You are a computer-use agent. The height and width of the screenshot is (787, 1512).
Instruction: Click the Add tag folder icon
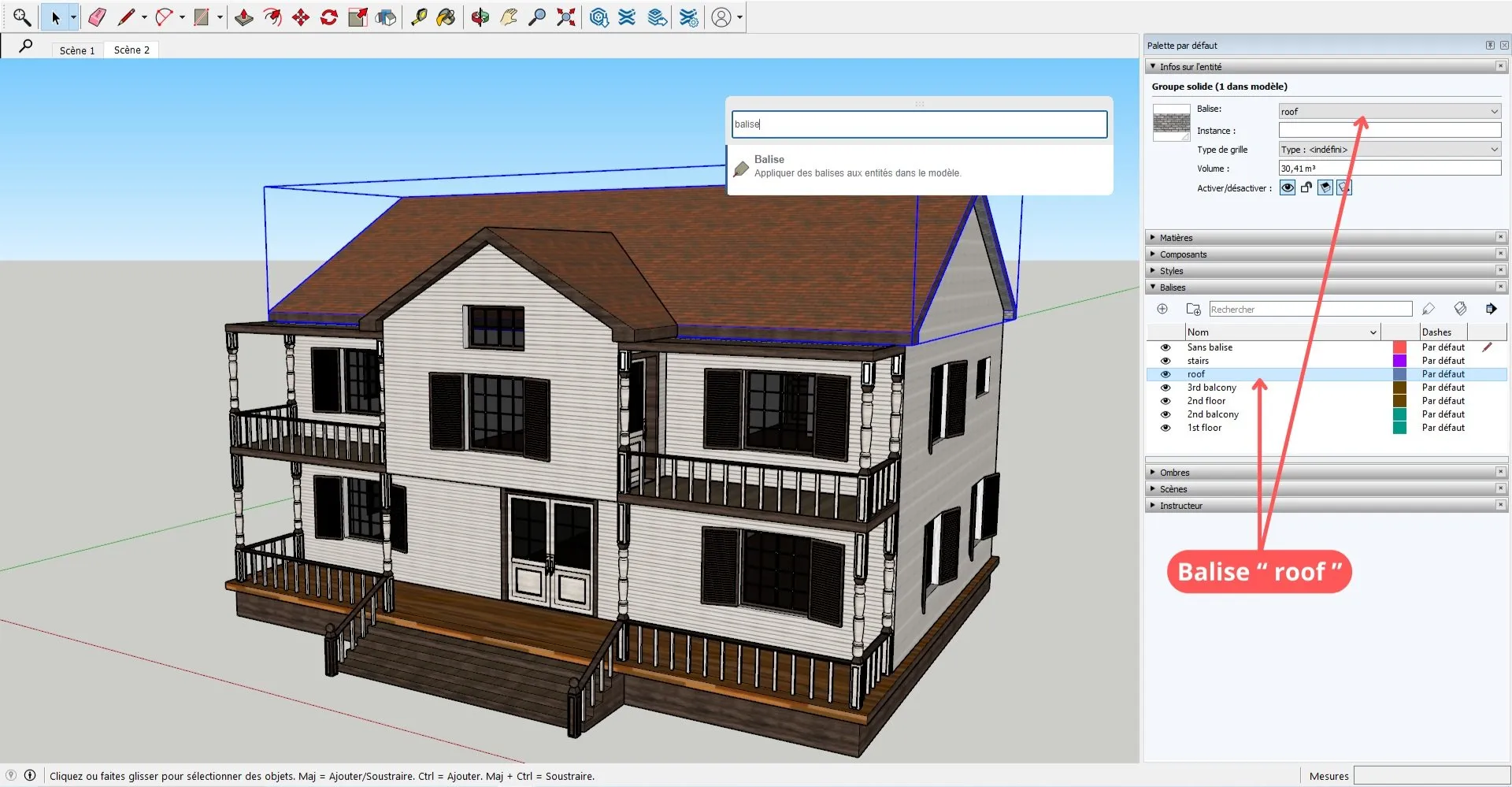click(x=1194, y=309)
